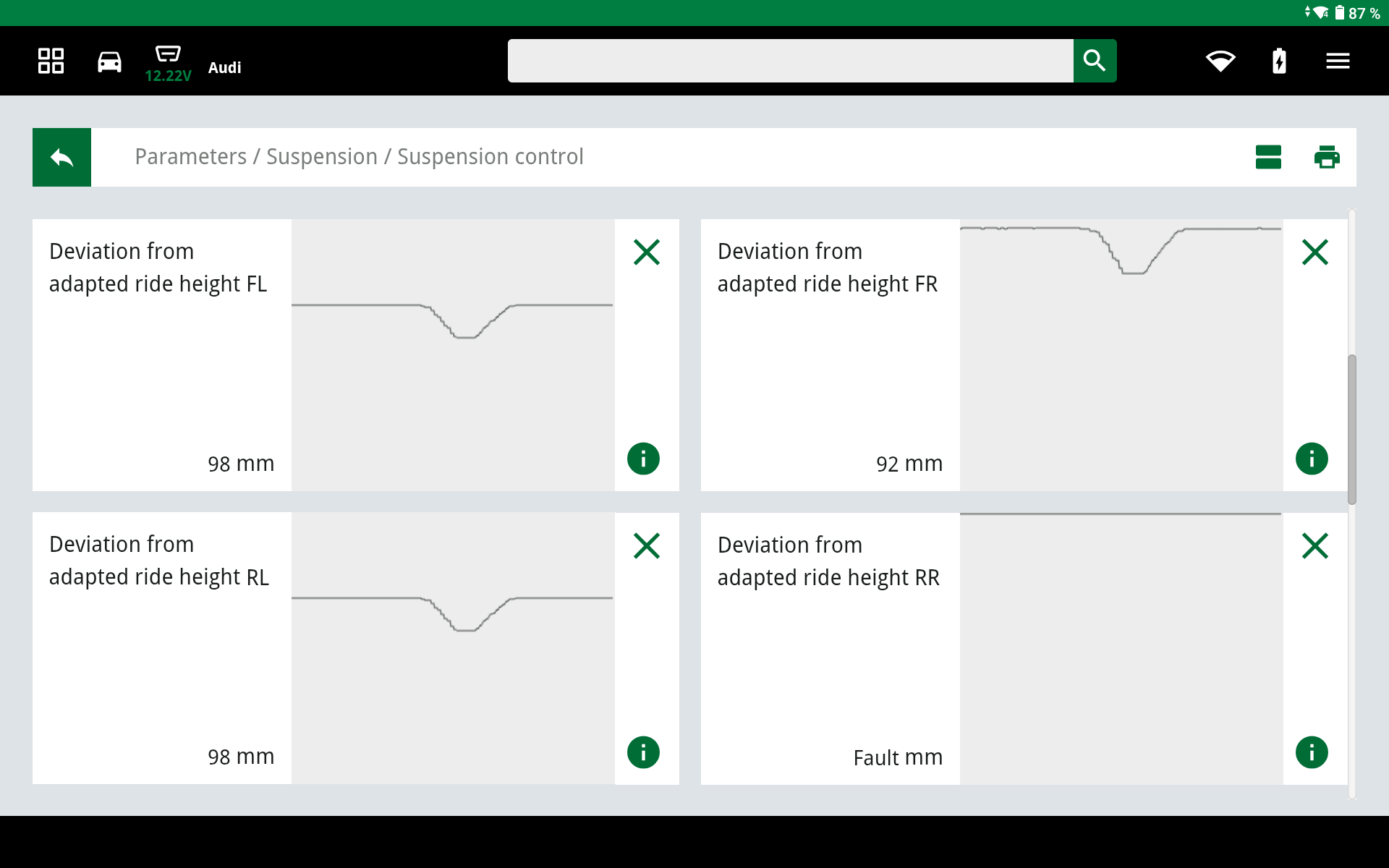Open the apps grid home icon

point(51,61)
